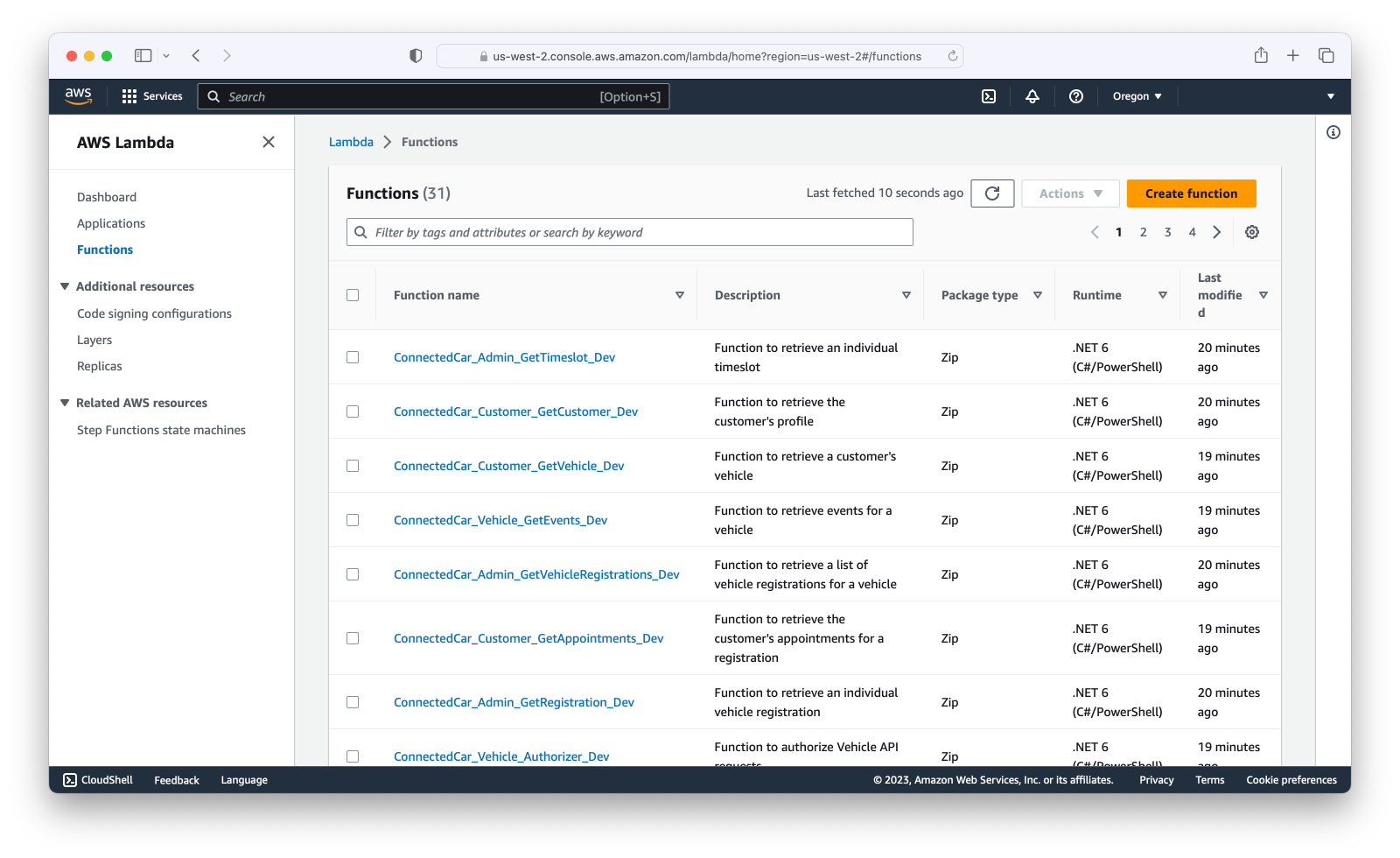Screen dimensions: 1400x858
Task: Check ConnectedCar_Customer_GetAppointments_Dev row
Action: [353, 638]
